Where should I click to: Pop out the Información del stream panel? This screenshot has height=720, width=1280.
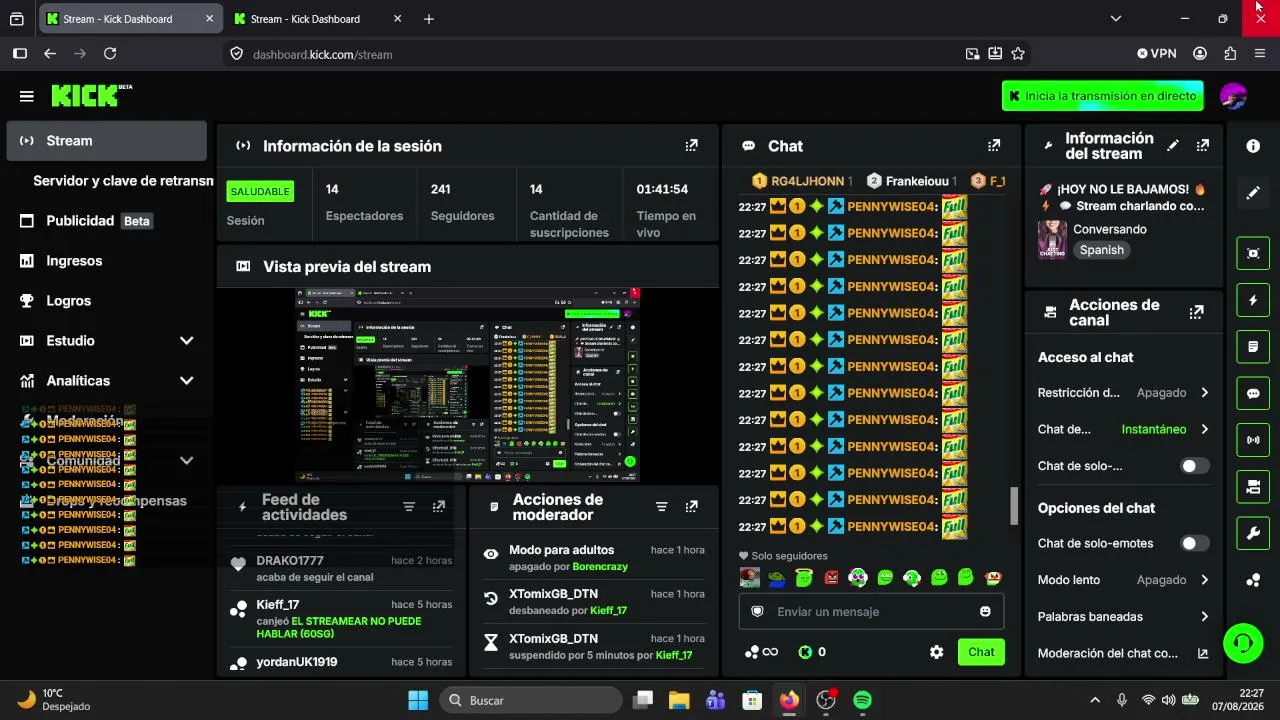[1203, 146]
